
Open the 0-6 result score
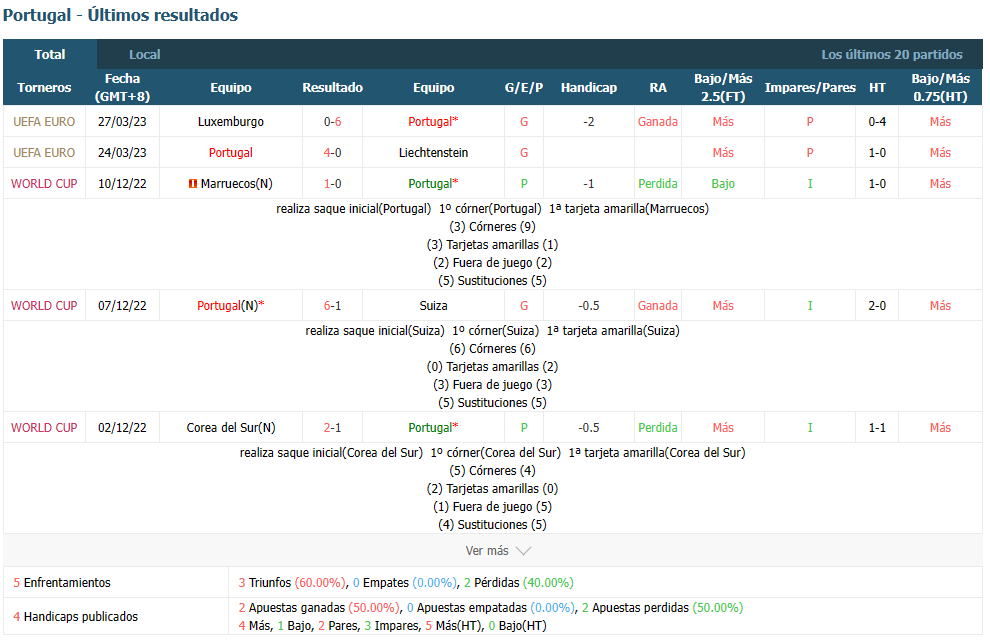(x=333, y=122)
